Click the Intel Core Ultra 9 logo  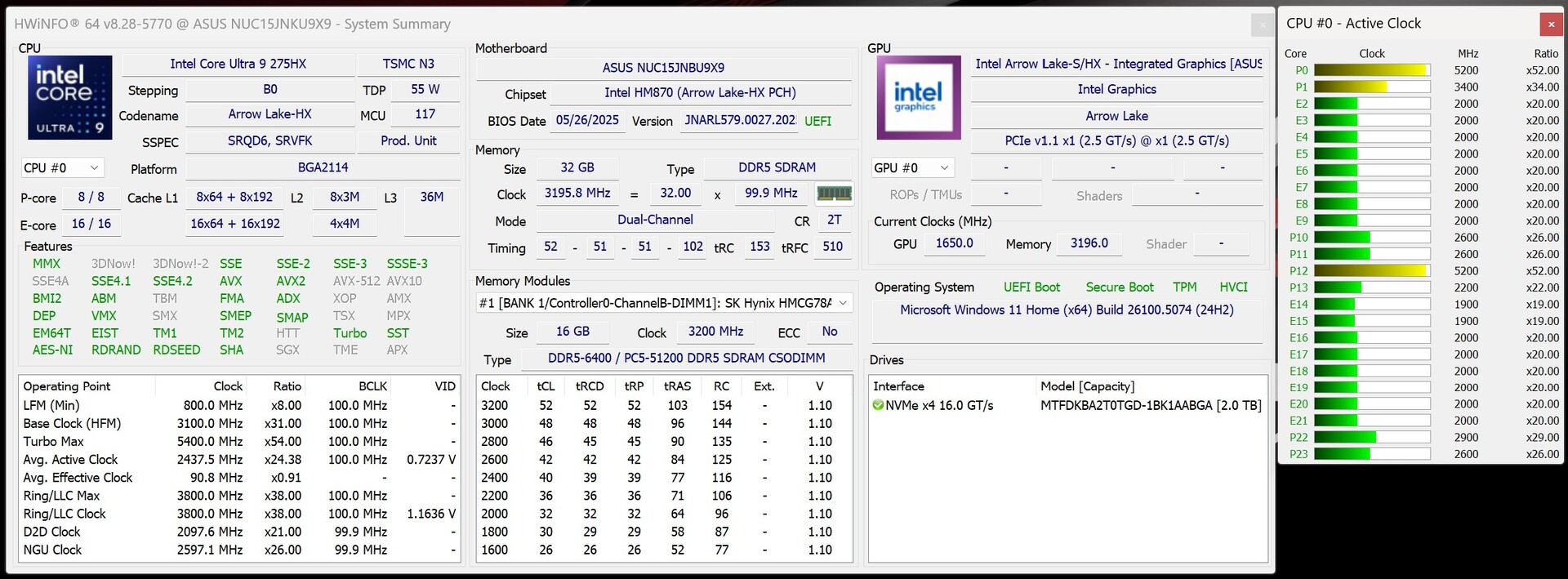(x=69, y=97)
